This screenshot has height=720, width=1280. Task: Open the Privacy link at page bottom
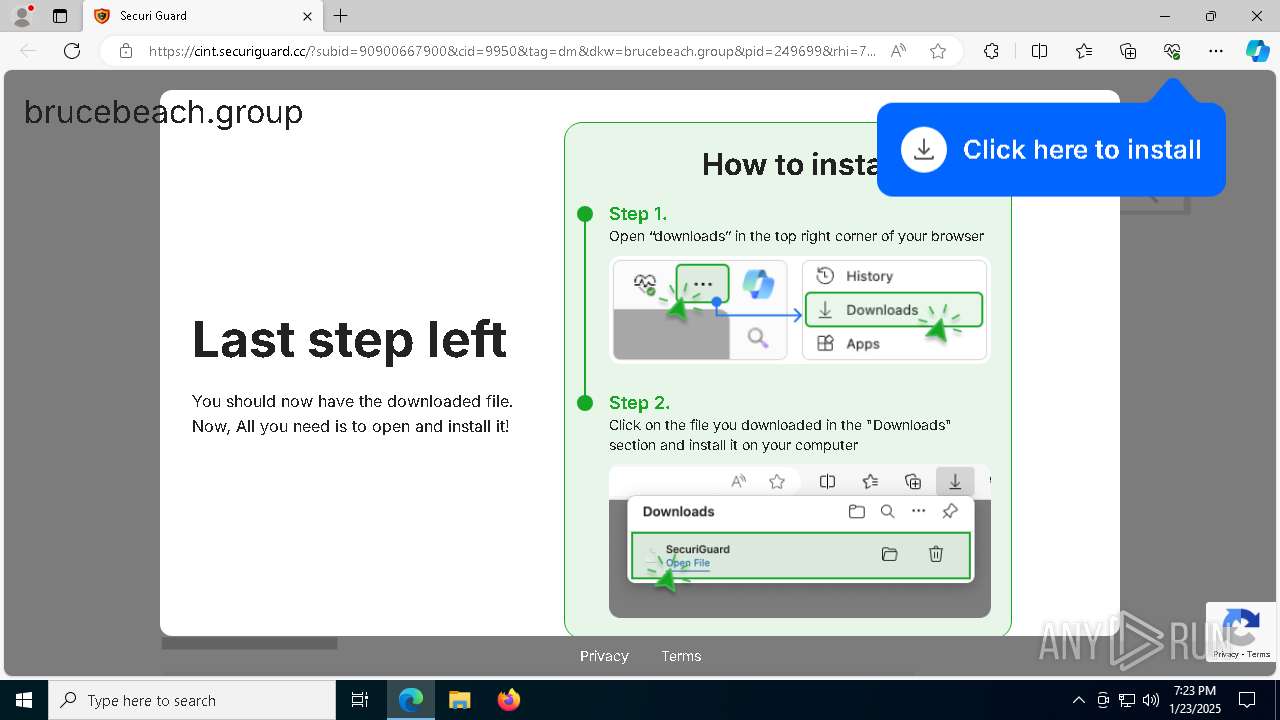coord(604,656)
